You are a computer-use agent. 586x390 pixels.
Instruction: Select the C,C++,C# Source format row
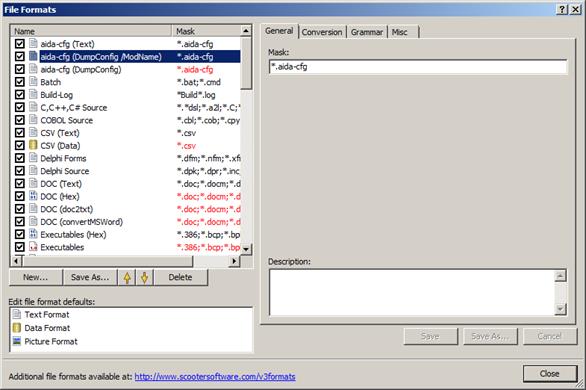(x=126, y=107)
